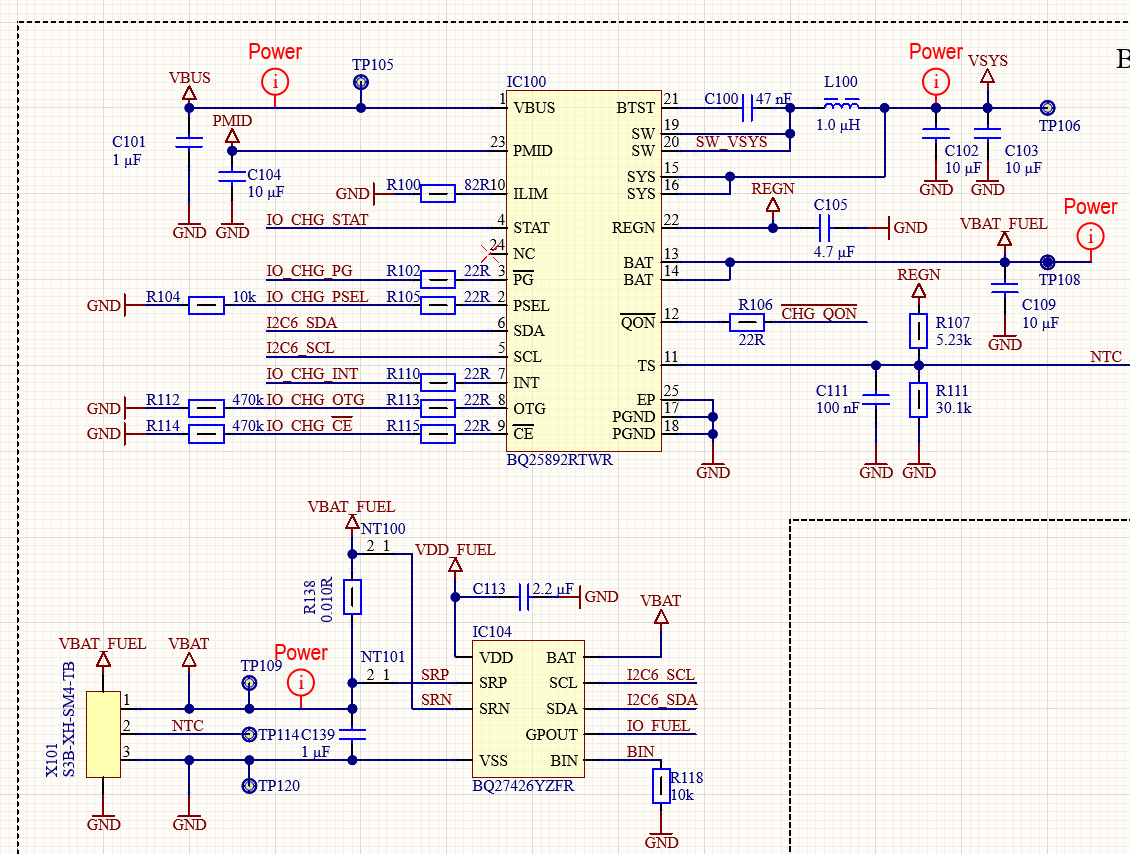Select sense resistor R138 symbol
Viewport: 1130px width, 854px height.
352,597
